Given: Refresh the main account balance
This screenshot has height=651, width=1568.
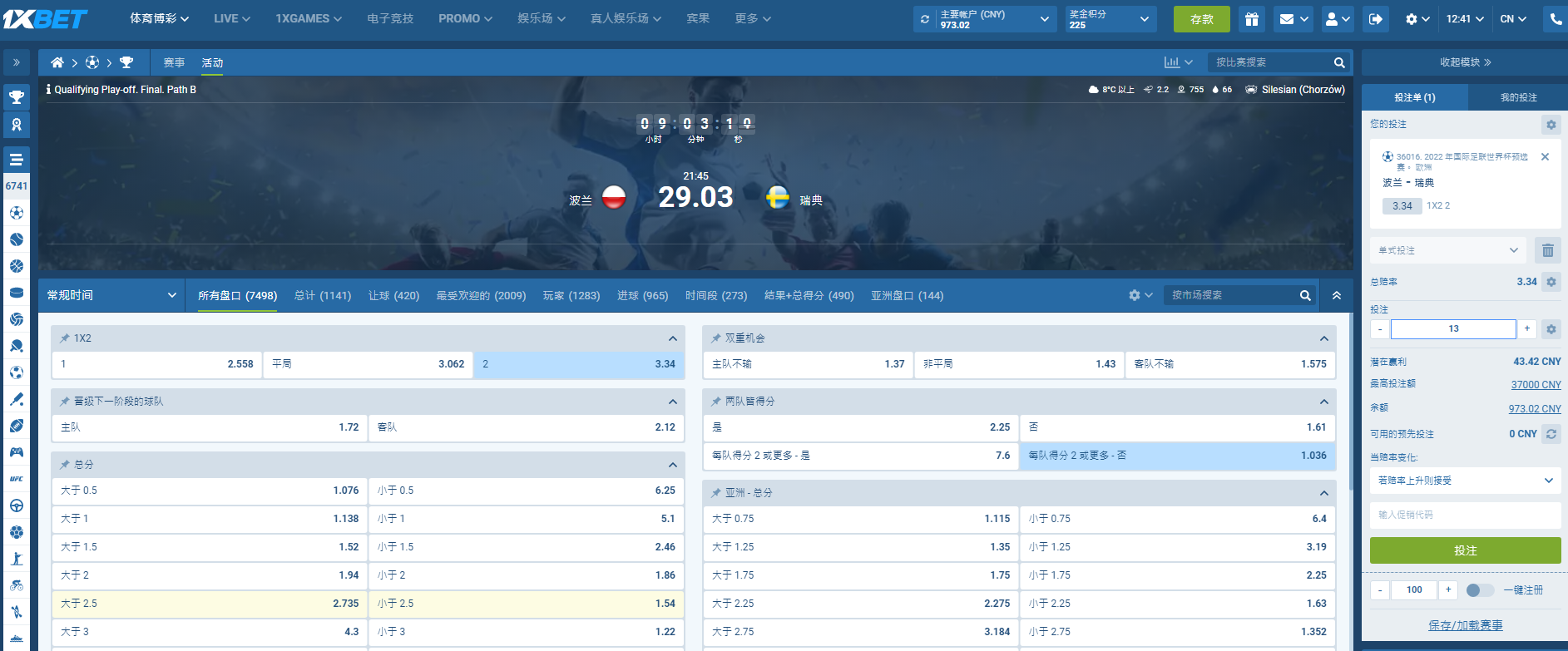Looking at the screenshot, I should [925, 19].
